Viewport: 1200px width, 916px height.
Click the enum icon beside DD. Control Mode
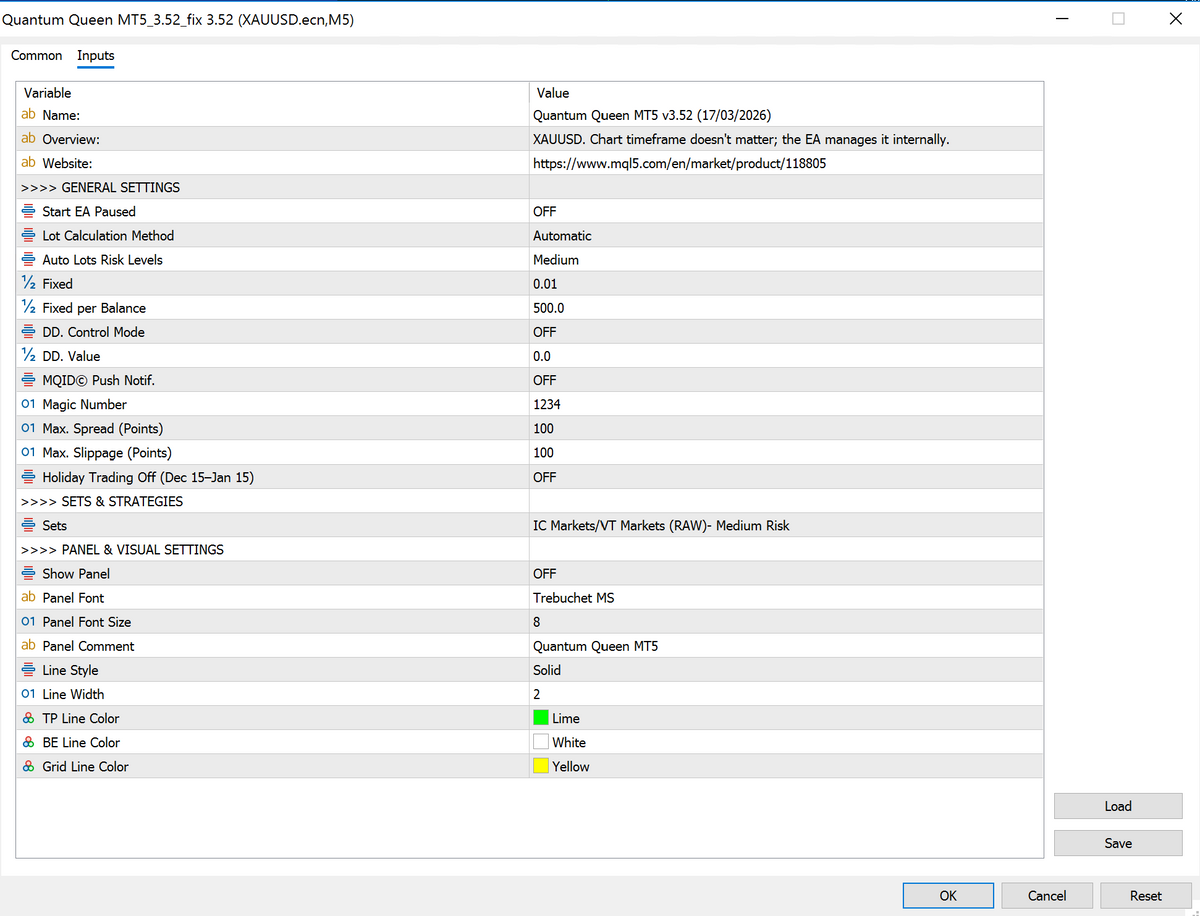point(28,332)
